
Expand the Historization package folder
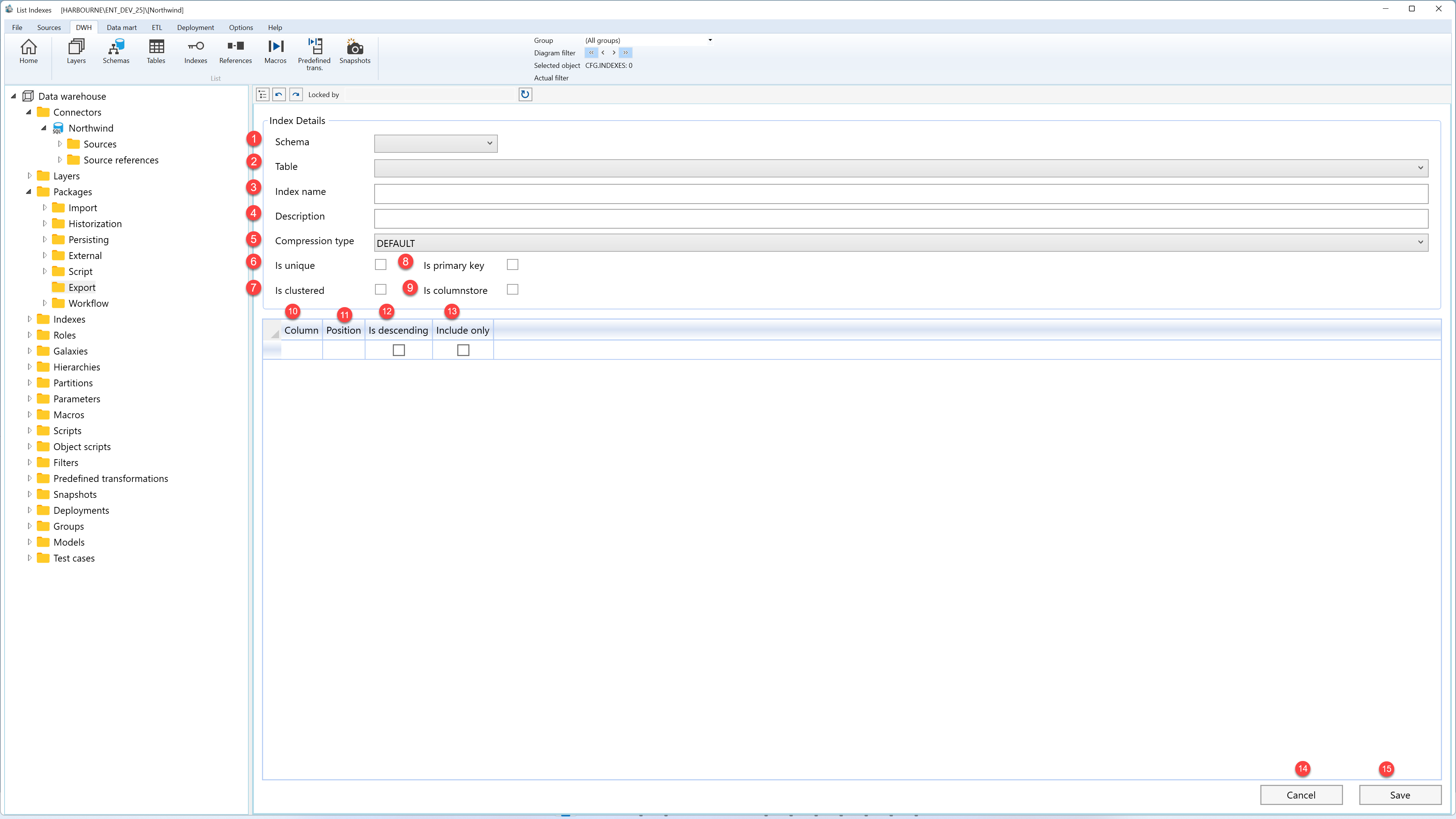pyautogui.click(x=45, y=223)
